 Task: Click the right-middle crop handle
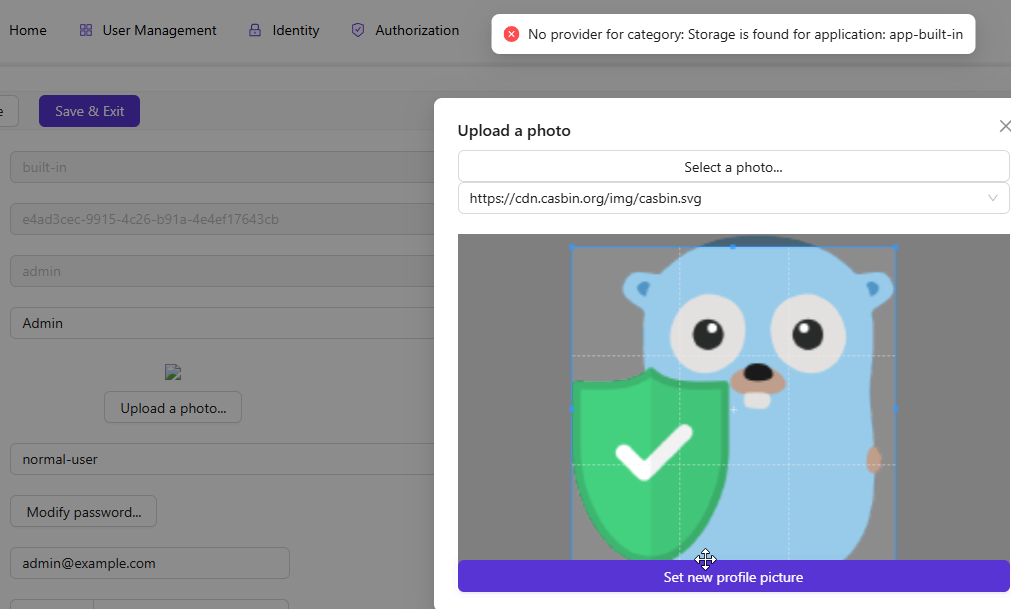tap(895, 408)
